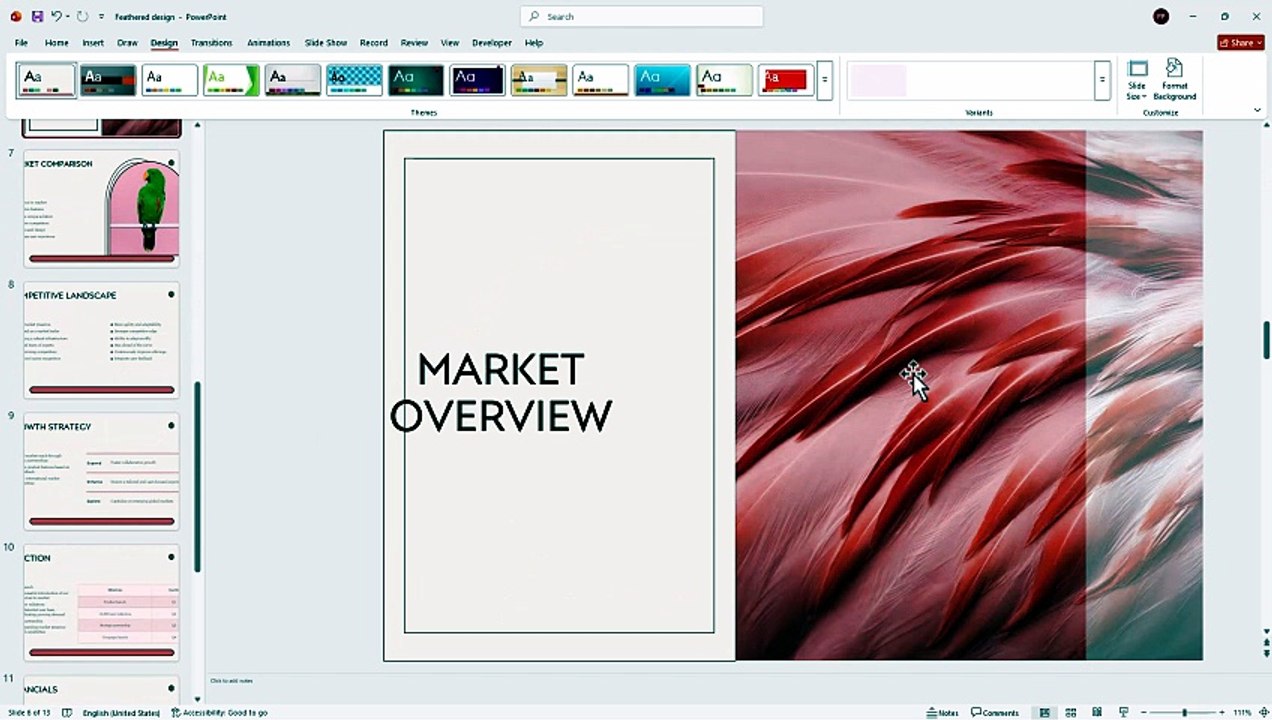This screenshot has width=1272, height=720.
Task: Apply the white theme with brown underline
Action: point(601,80)
